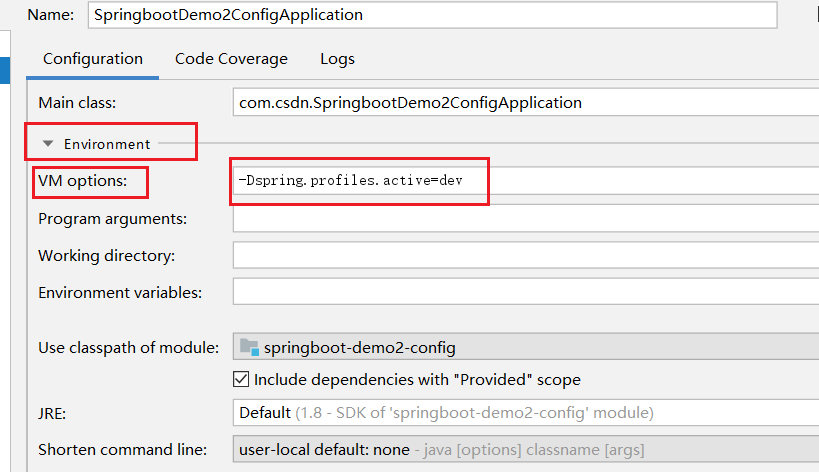Open the Use classpath of module dropdown
Viewport: 819px width, 472px height.
[525, 348]
